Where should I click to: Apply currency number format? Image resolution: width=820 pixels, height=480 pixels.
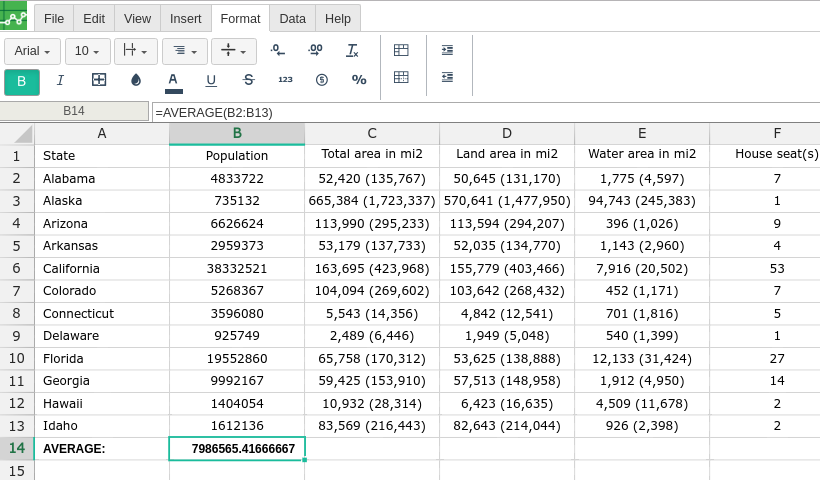(322, 81)
